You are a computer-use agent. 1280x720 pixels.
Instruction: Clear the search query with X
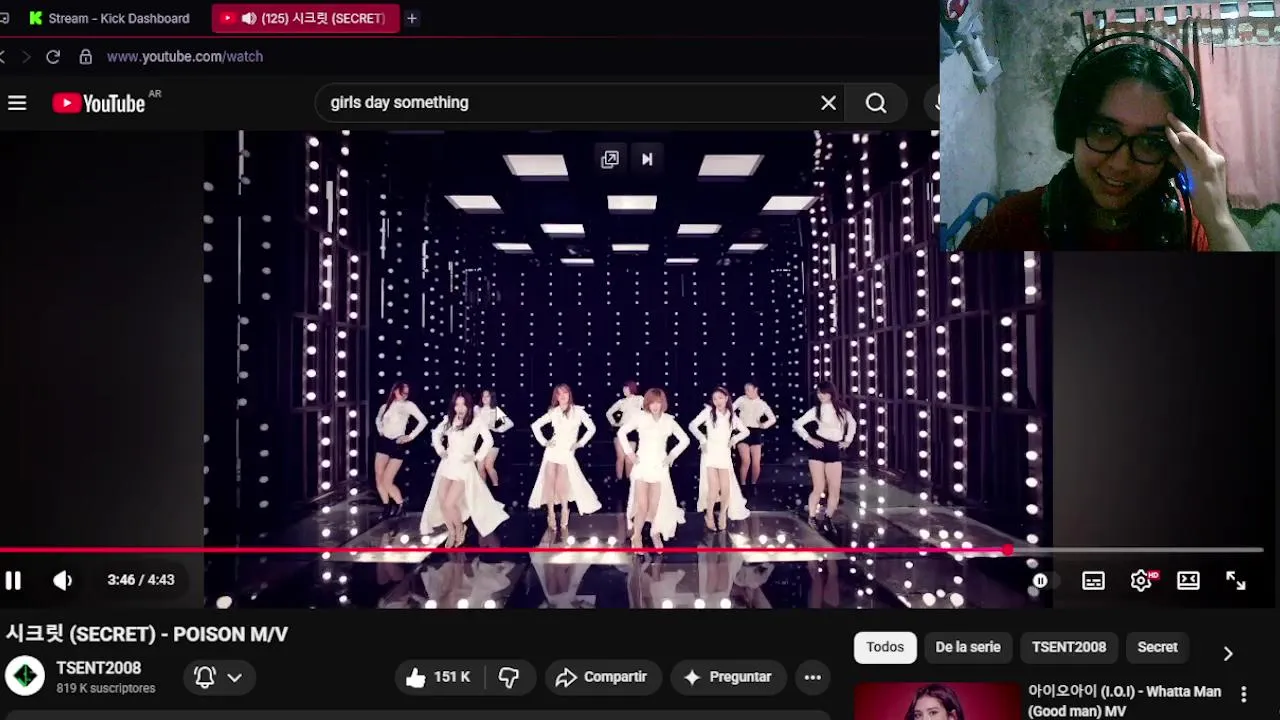point(828,103)
